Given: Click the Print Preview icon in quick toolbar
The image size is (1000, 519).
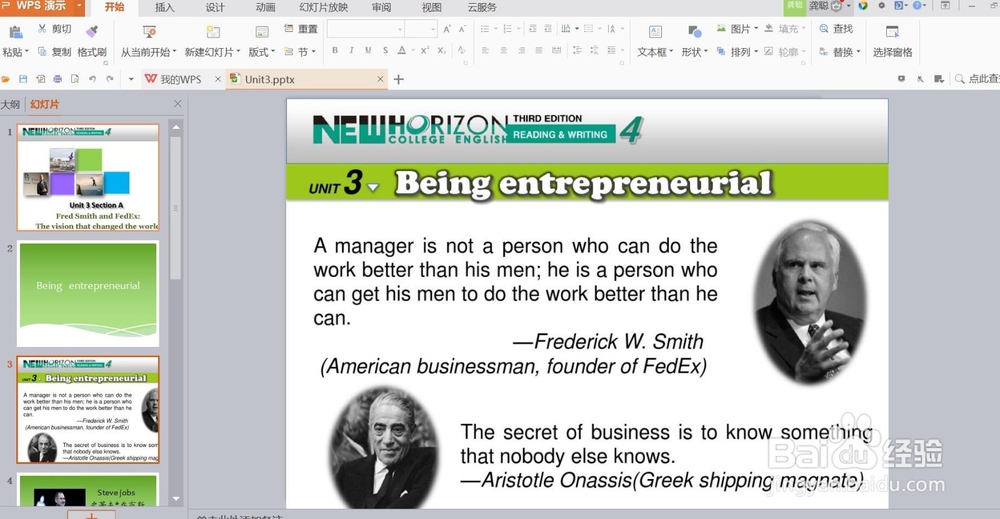Looking at the screenshot, I should point(75,79).
